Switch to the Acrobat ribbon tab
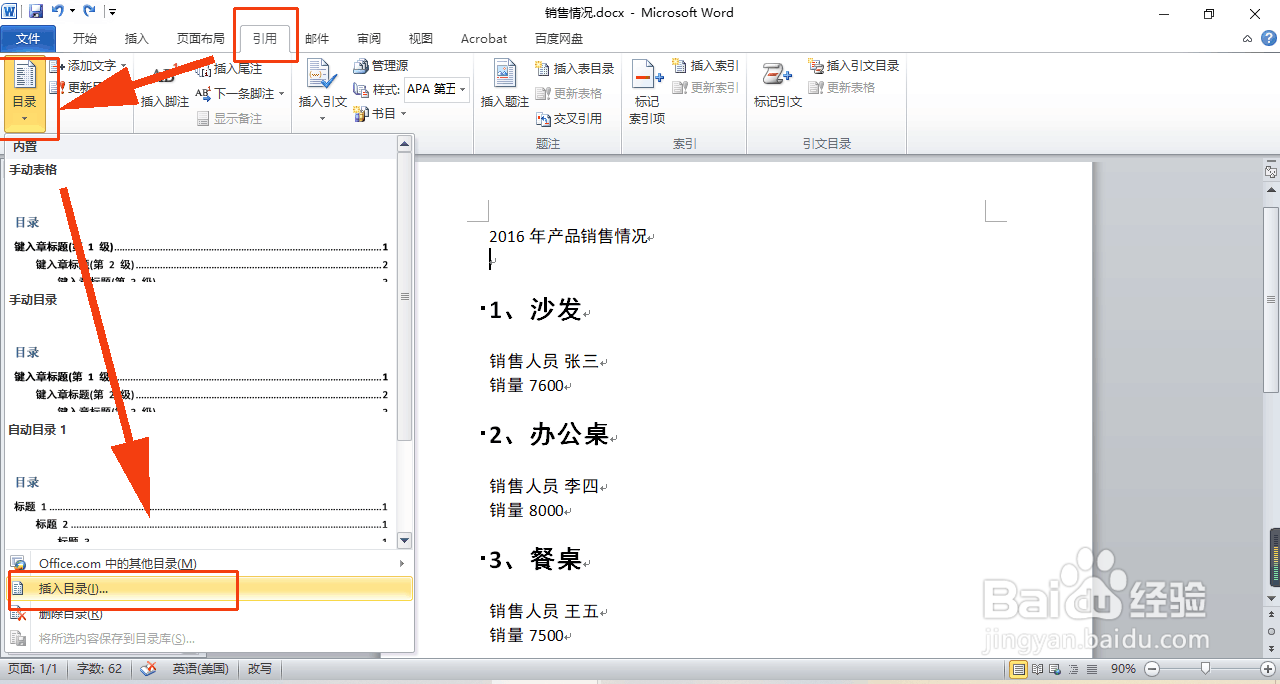 tap(484, 39)
